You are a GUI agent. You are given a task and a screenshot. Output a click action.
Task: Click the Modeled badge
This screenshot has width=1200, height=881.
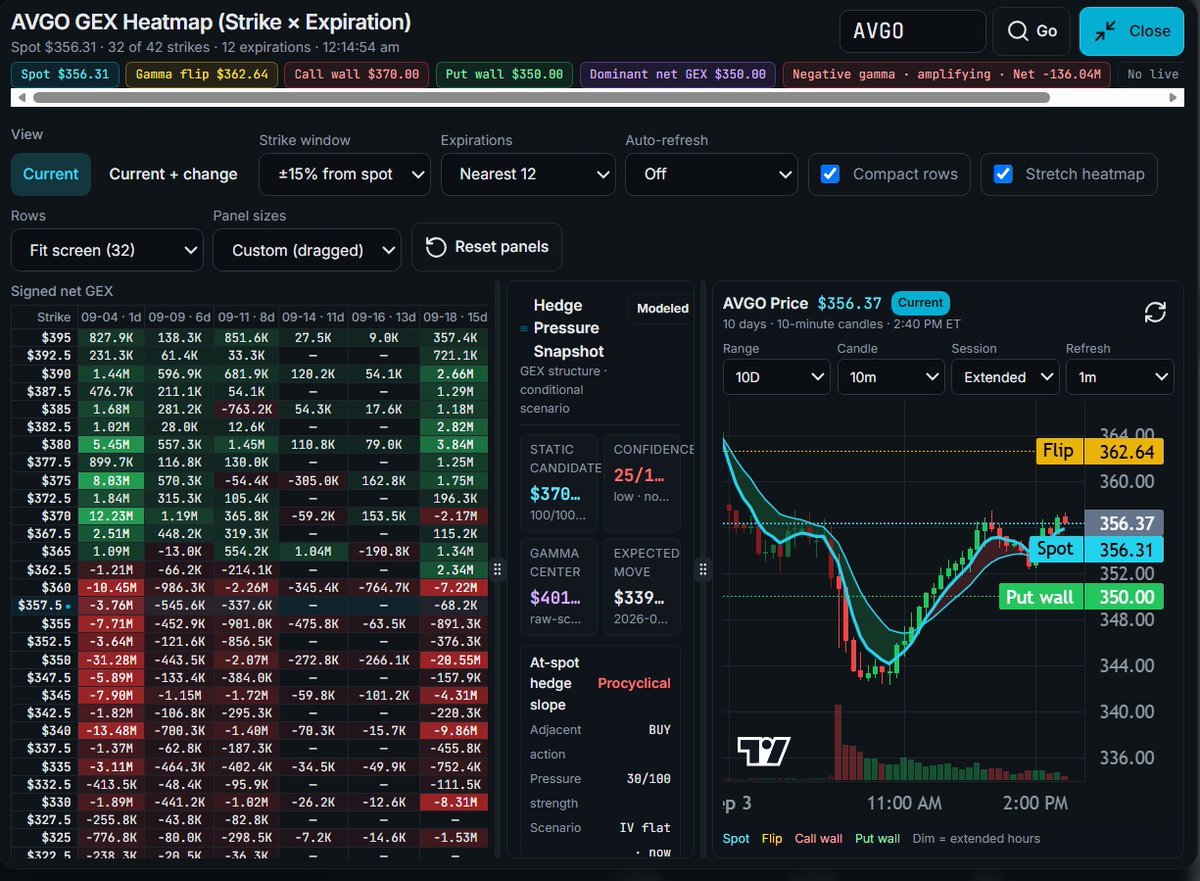[x=662, y=308]
